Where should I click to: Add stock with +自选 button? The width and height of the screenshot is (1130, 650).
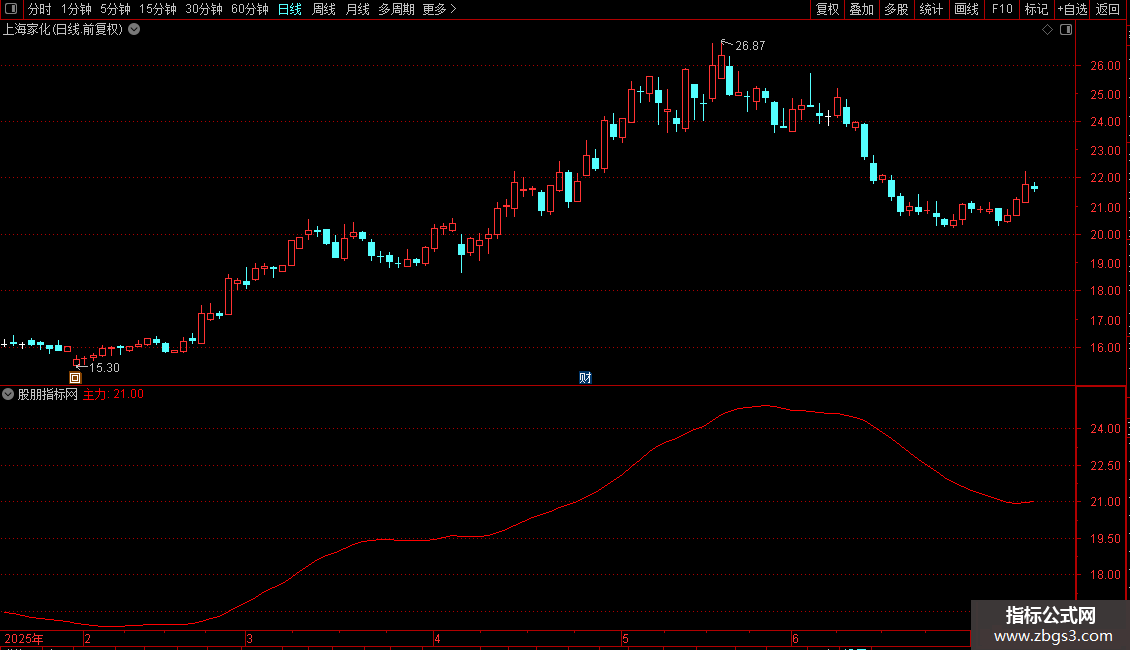click(1072, 9)
